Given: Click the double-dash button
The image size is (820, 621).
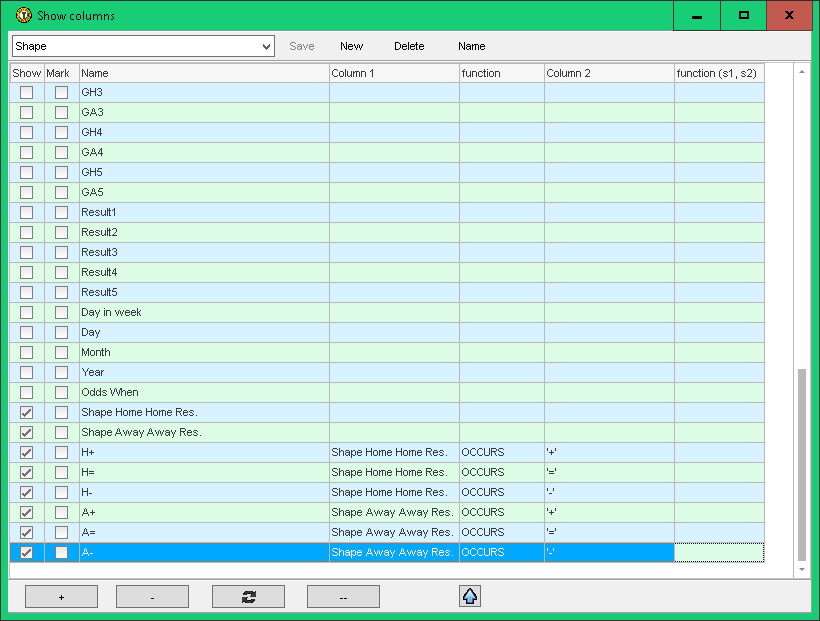Looking at the screenshot, I should 343,597.
